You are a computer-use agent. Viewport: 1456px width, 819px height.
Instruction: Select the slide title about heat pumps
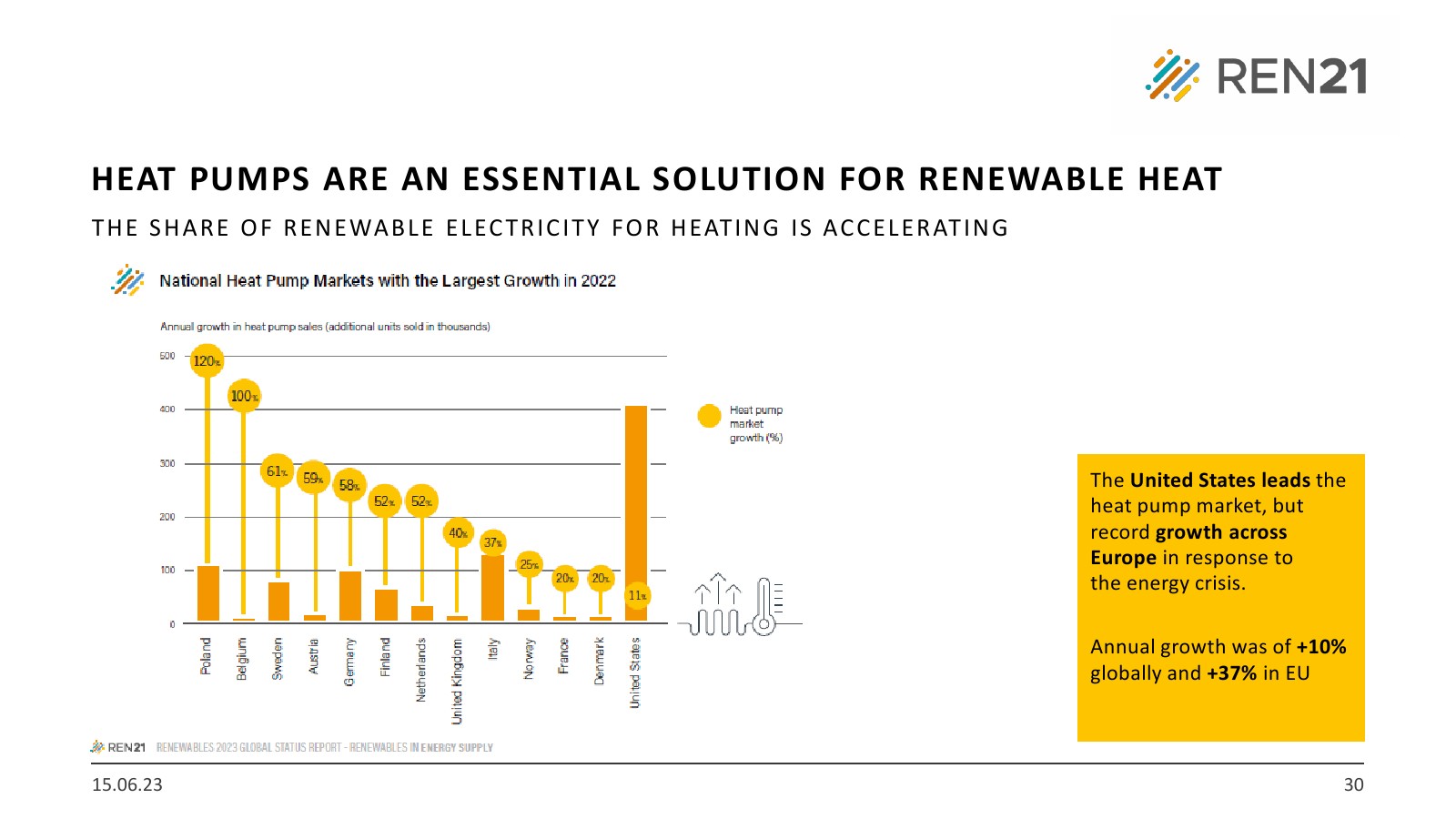click(x=656, y=179)
